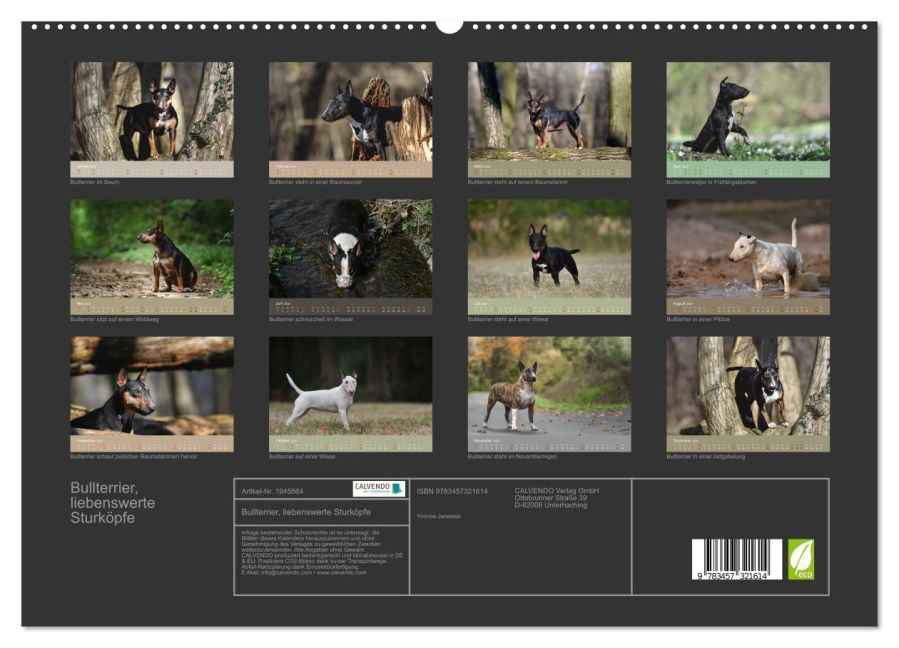The image size is (899, 648).
Task: Click caption 'Bullterrier sitzt auf einem Waldweg'
Action: 115,319
